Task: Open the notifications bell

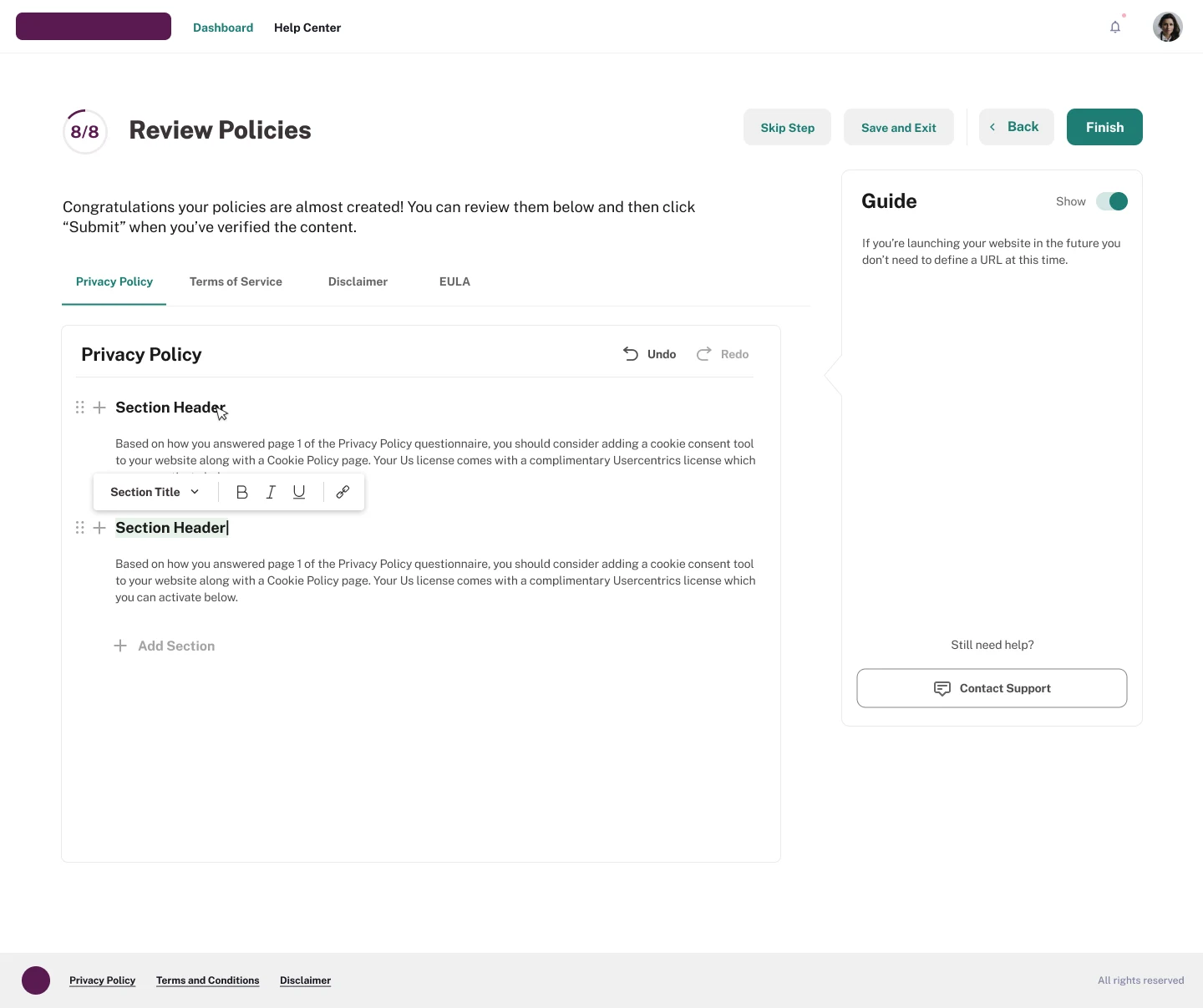Action: tap(1115, 28)
